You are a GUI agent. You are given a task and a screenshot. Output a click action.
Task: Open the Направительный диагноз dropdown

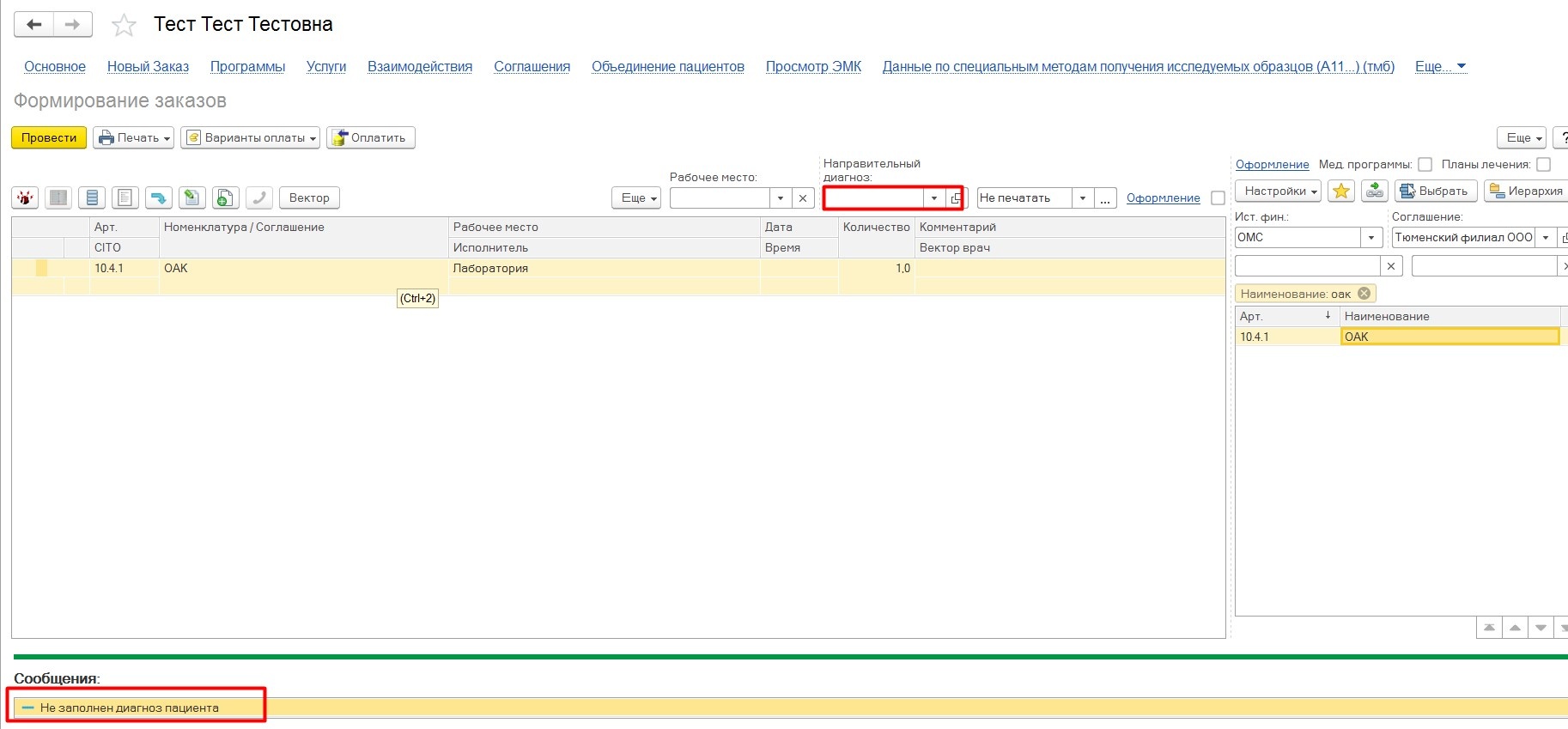(933, 198)
